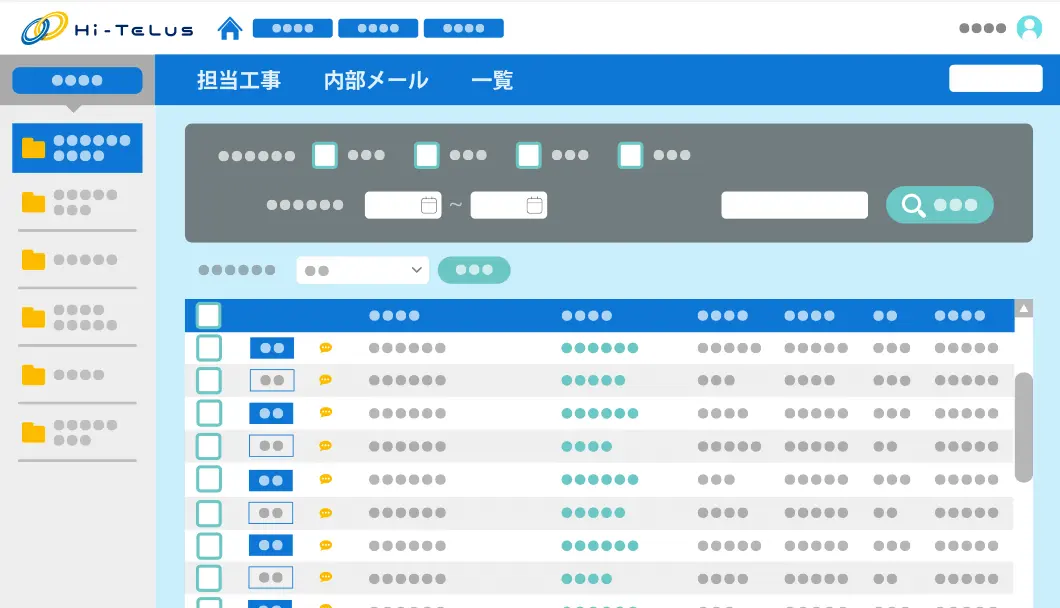Viewport: 1060px width, 608px height.
Task: Open the dropdown above the table
Action: 362,270
